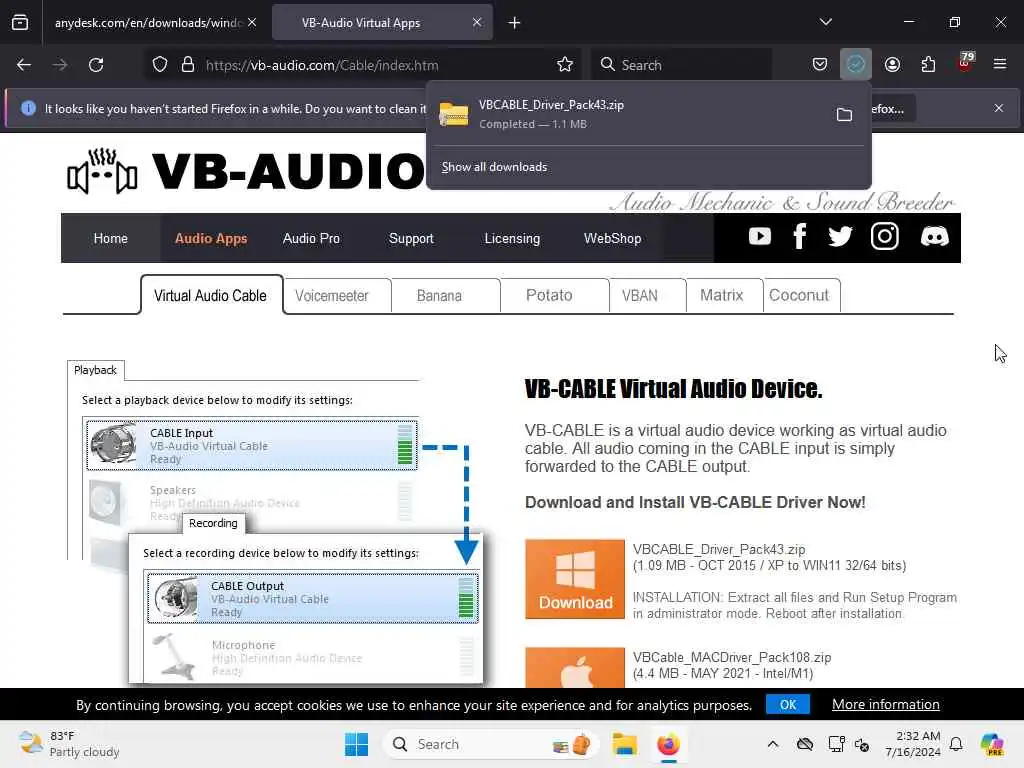Click the address bar URL field
This screenshot has width=1024, height=768.
[x=376, y=65]
